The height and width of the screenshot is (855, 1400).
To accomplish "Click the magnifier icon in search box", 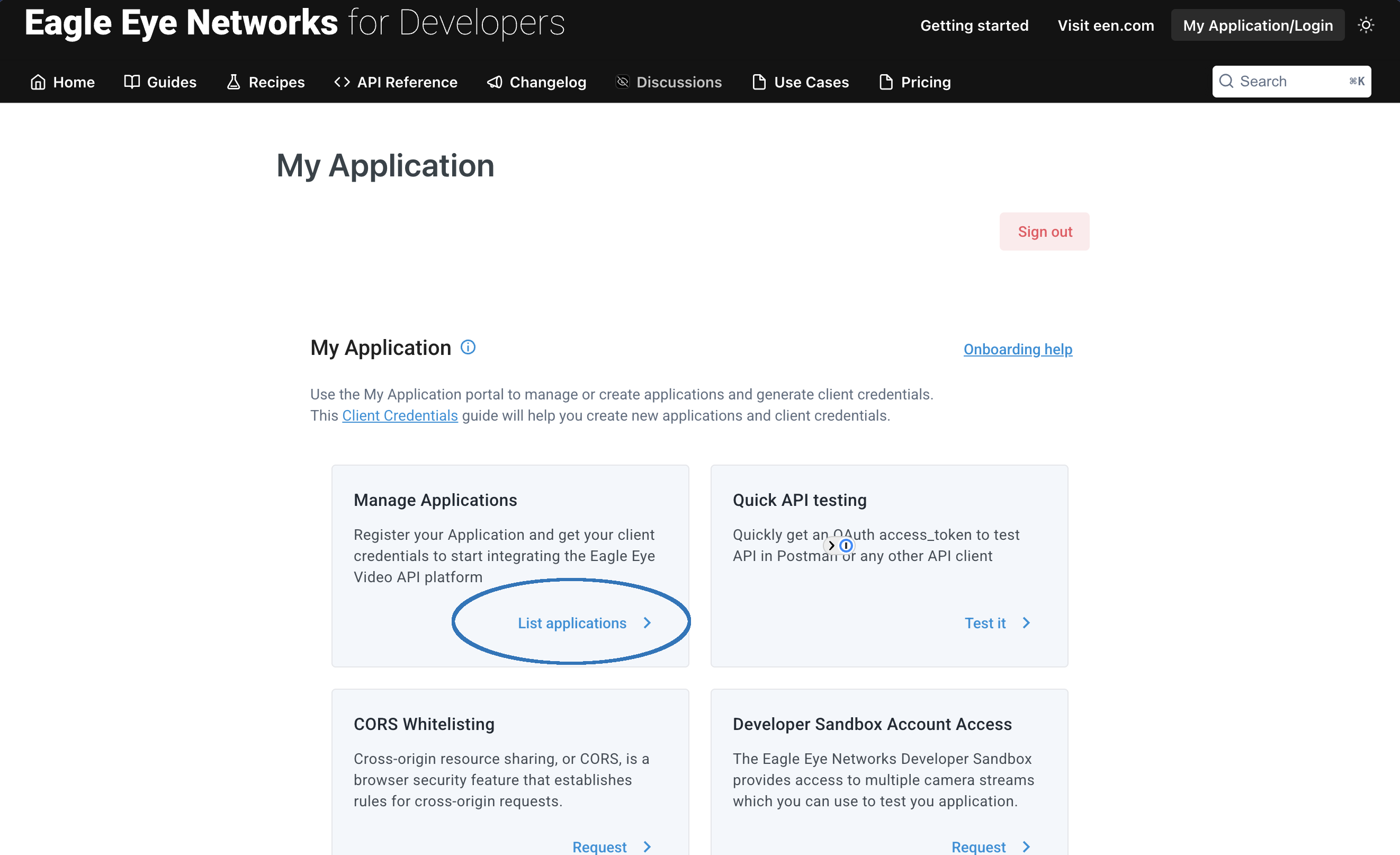I will tap(1226, 81).
